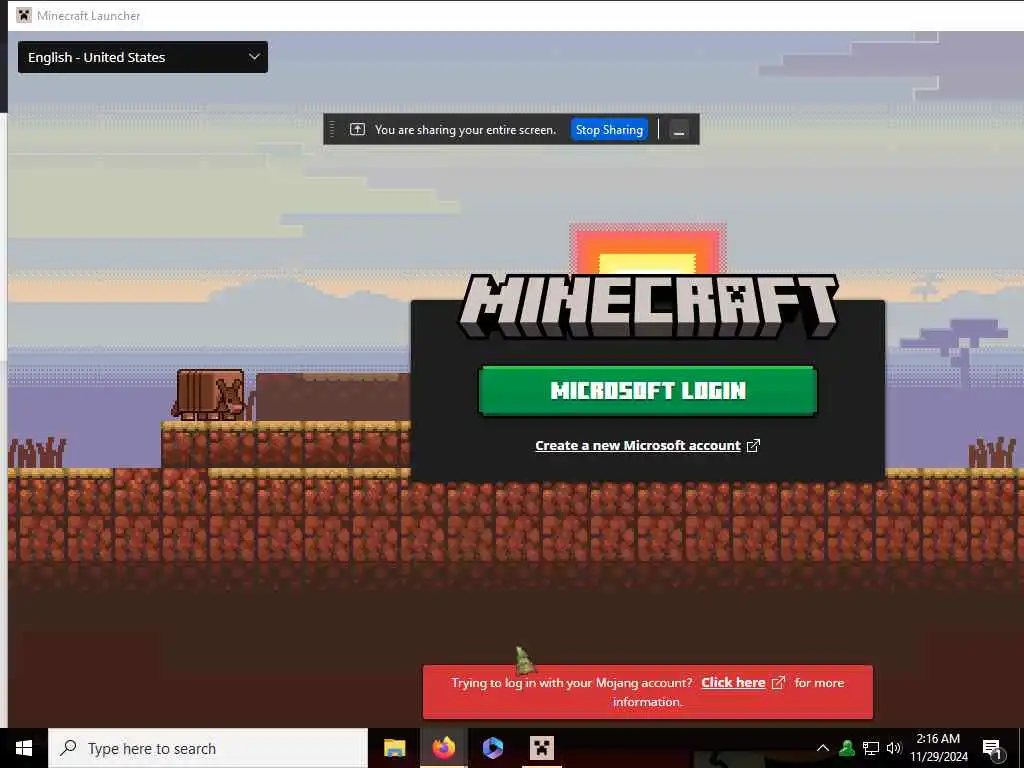The height and width of the screenshot is (768, 1024).
Task: Click the green Microsoft Login button
Action: (x=647, y=391)
